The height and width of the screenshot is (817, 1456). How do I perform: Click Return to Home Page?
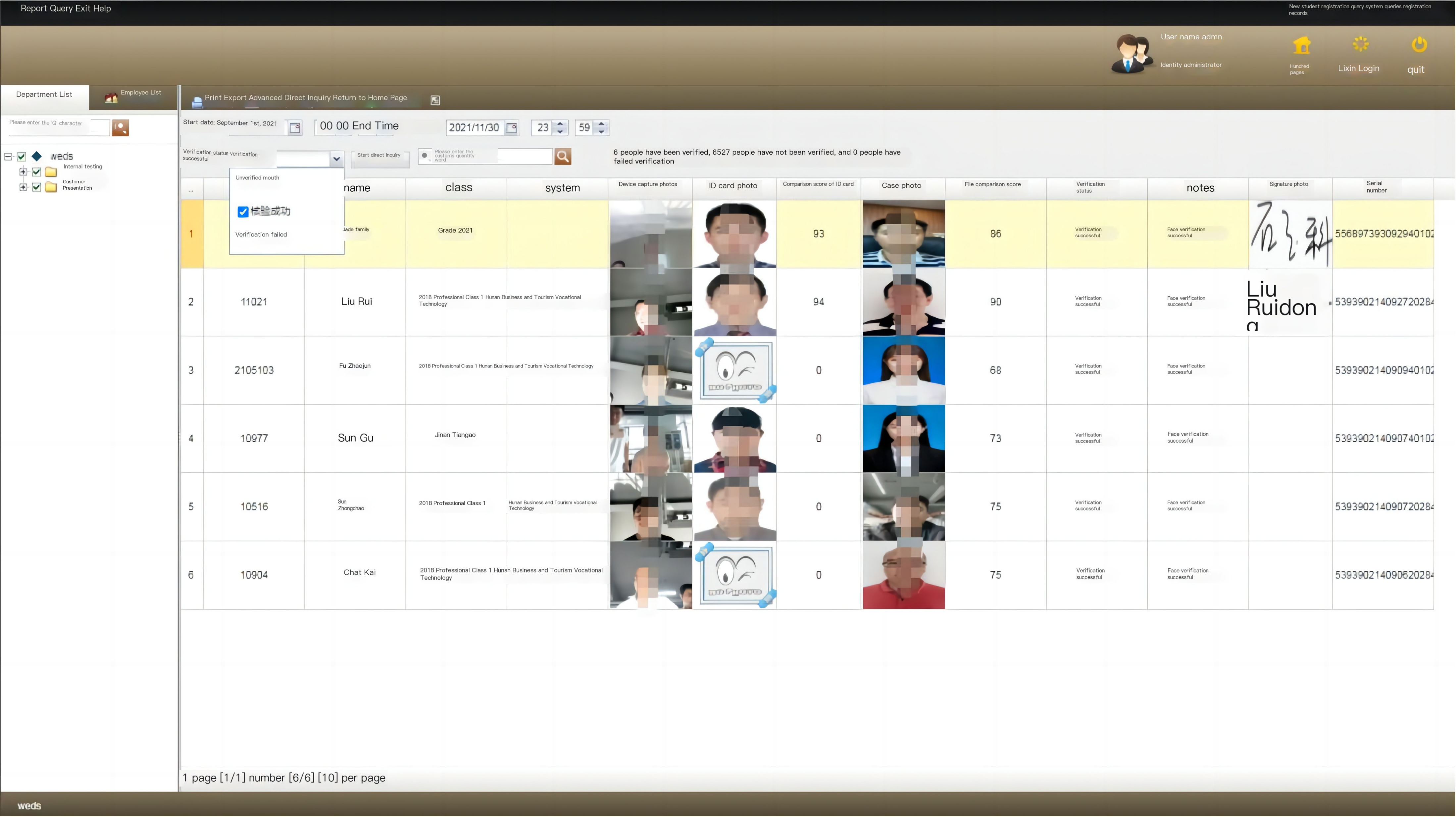point(371,97)
